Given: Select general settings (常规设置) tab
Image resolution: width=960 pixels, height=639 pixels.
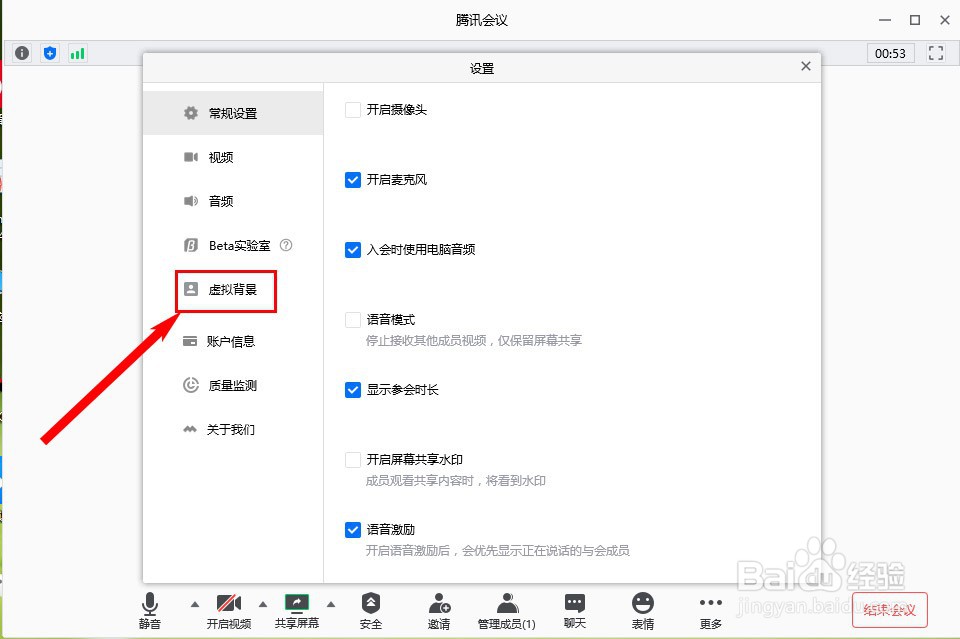Looking at the screenshot, I should tap(233, 113).
